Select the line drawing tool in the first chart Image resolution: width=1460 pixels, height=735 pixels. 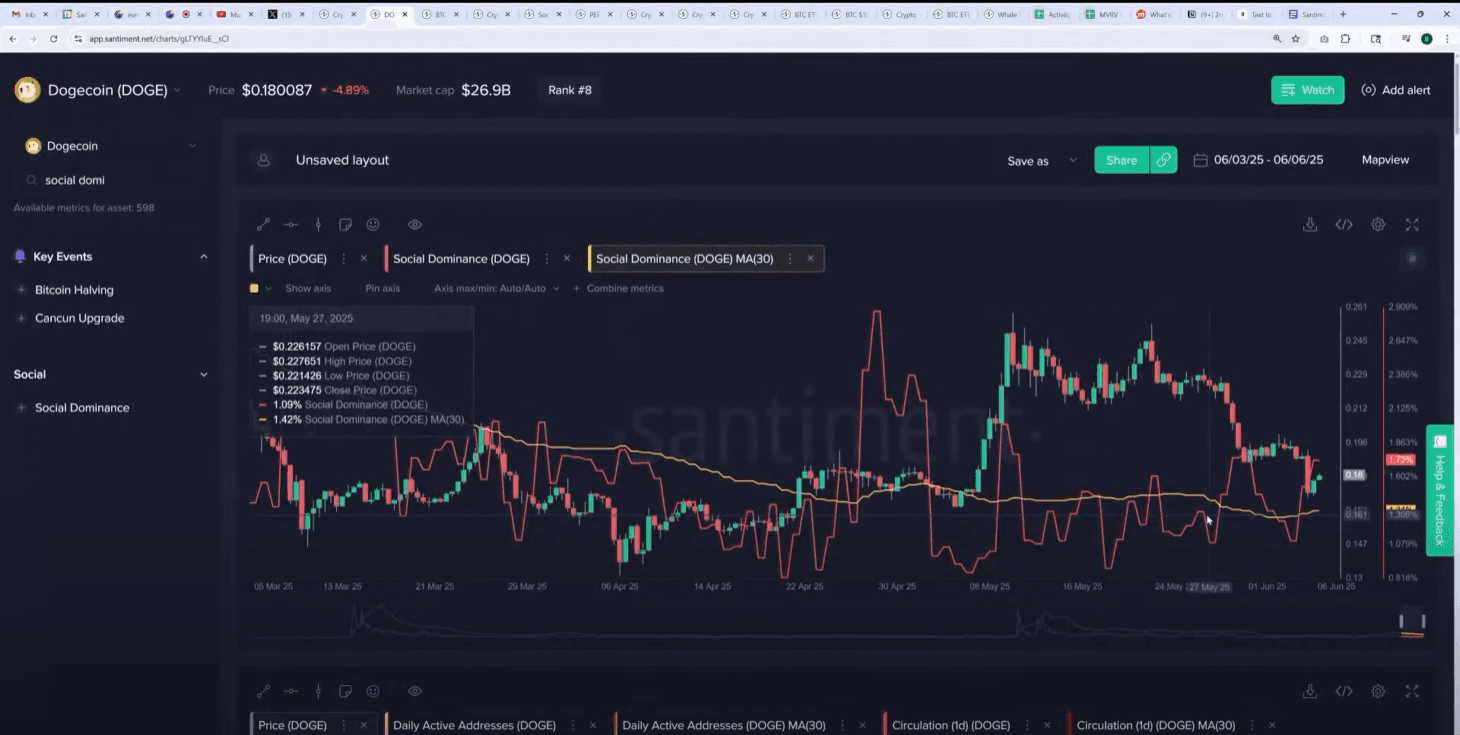coord(264,225)
